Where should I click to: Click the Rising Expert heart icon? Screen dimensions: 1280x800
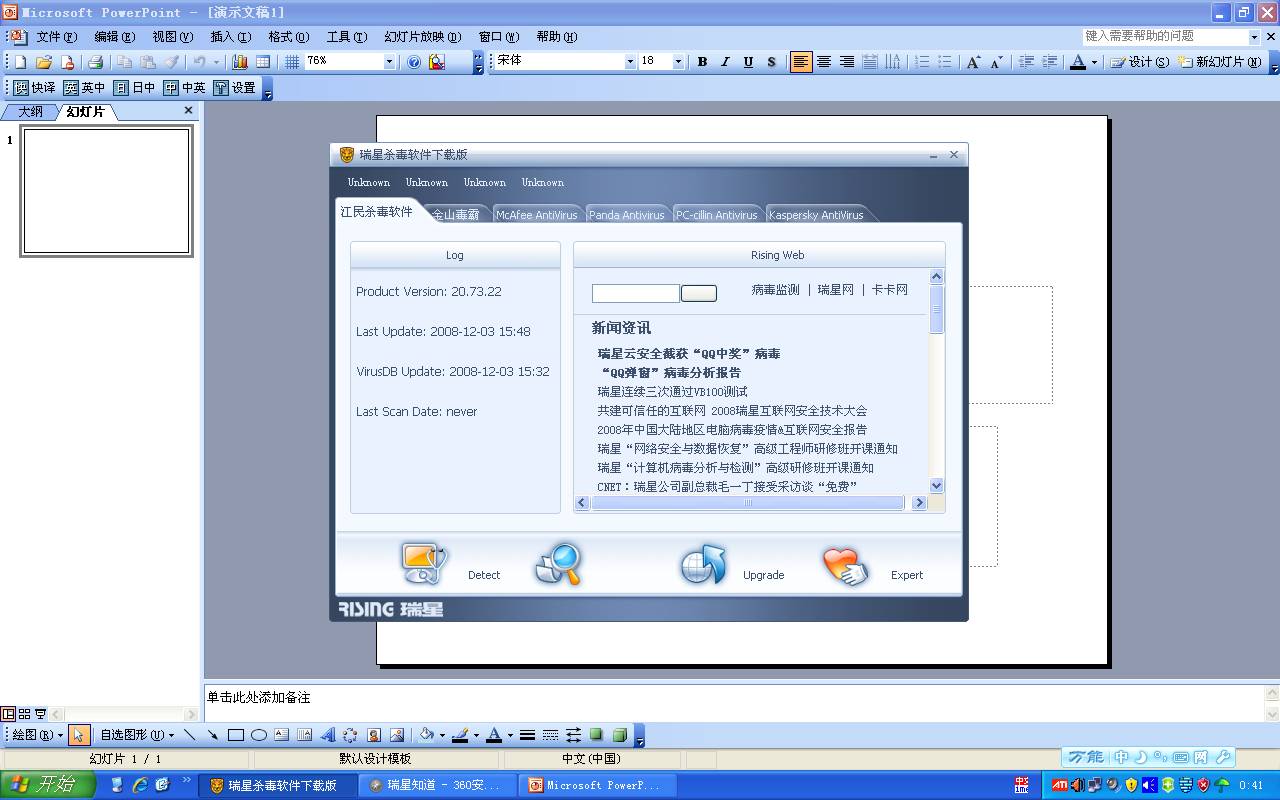(x=846, y=566)
